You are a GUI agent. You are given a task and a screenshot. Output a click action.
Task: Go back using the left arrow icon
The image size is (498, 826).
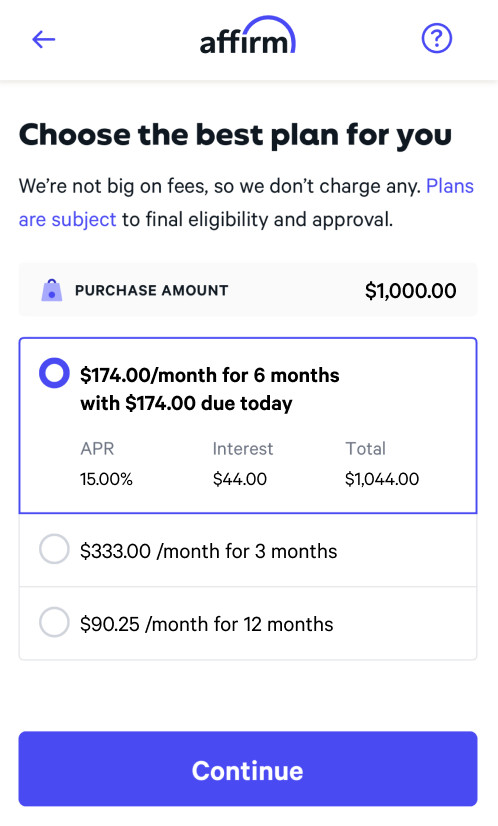pos(43,39)
